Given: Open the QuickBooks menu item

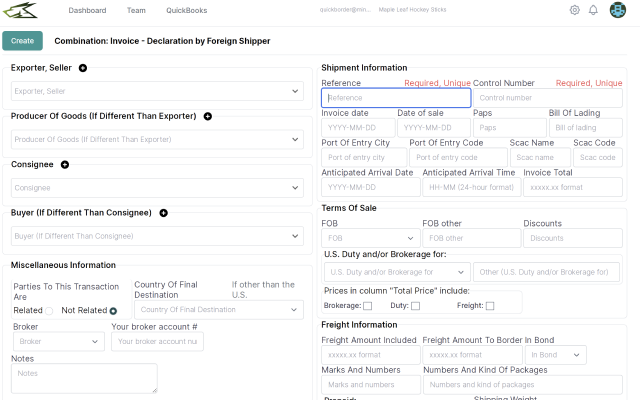Looking at the screenshot, I should click(x=187, y=10).
